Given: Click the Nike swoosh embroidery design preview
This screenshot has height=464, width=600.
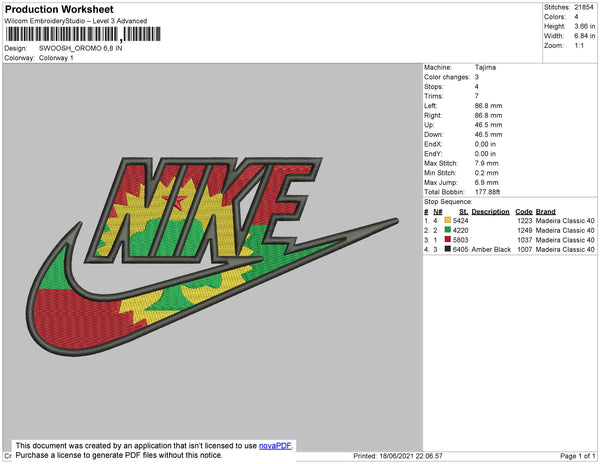Looking at the screenshot, I should click(212, 256).
